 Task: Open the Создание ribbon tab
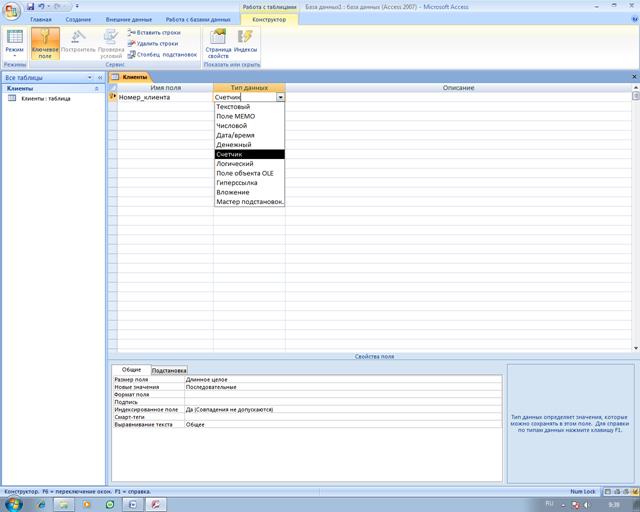pos(78,19)
